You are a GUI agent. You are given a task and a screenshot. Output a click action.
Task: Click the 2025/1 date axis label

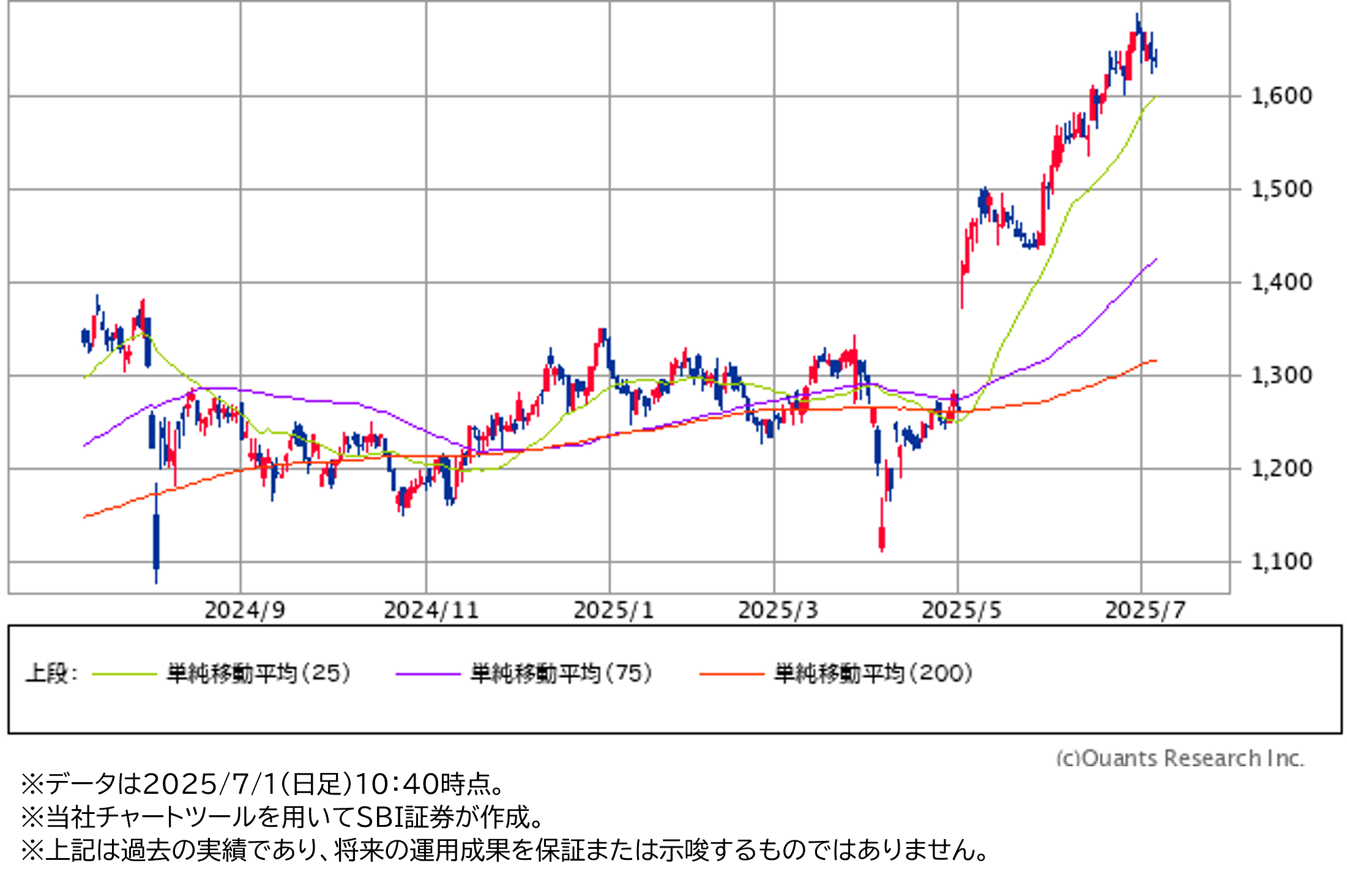pyautogui.click(x=613, y=610)
